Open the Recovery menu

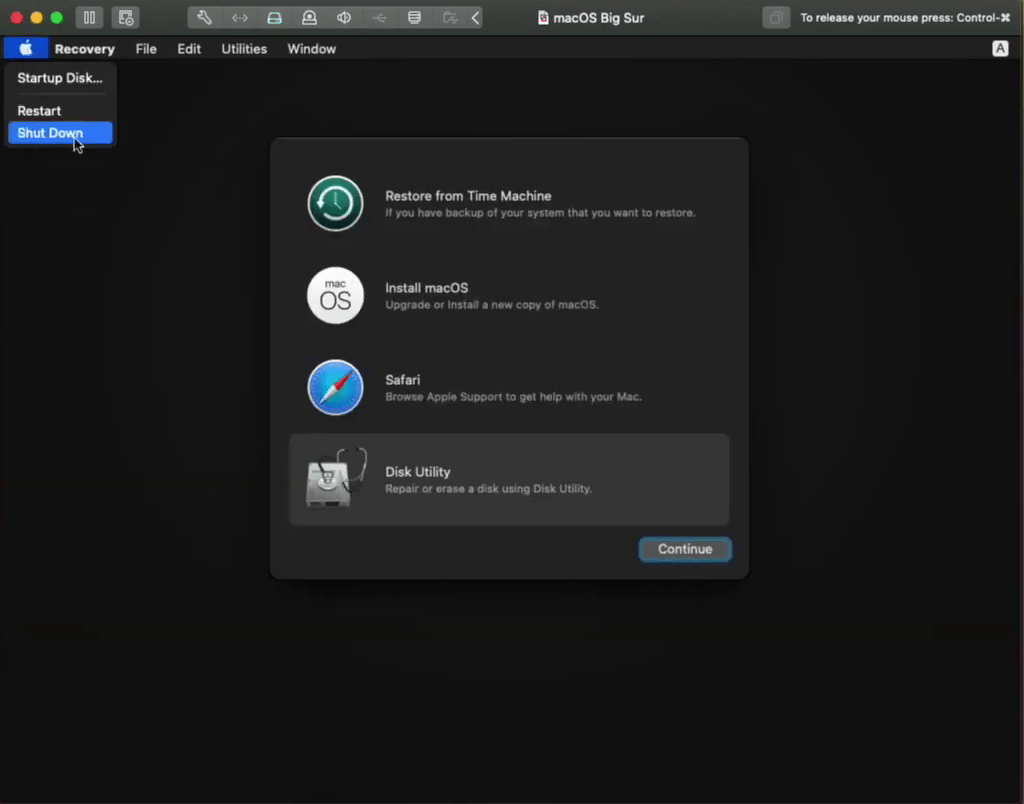pyautogui.click(x=84, y=49)
